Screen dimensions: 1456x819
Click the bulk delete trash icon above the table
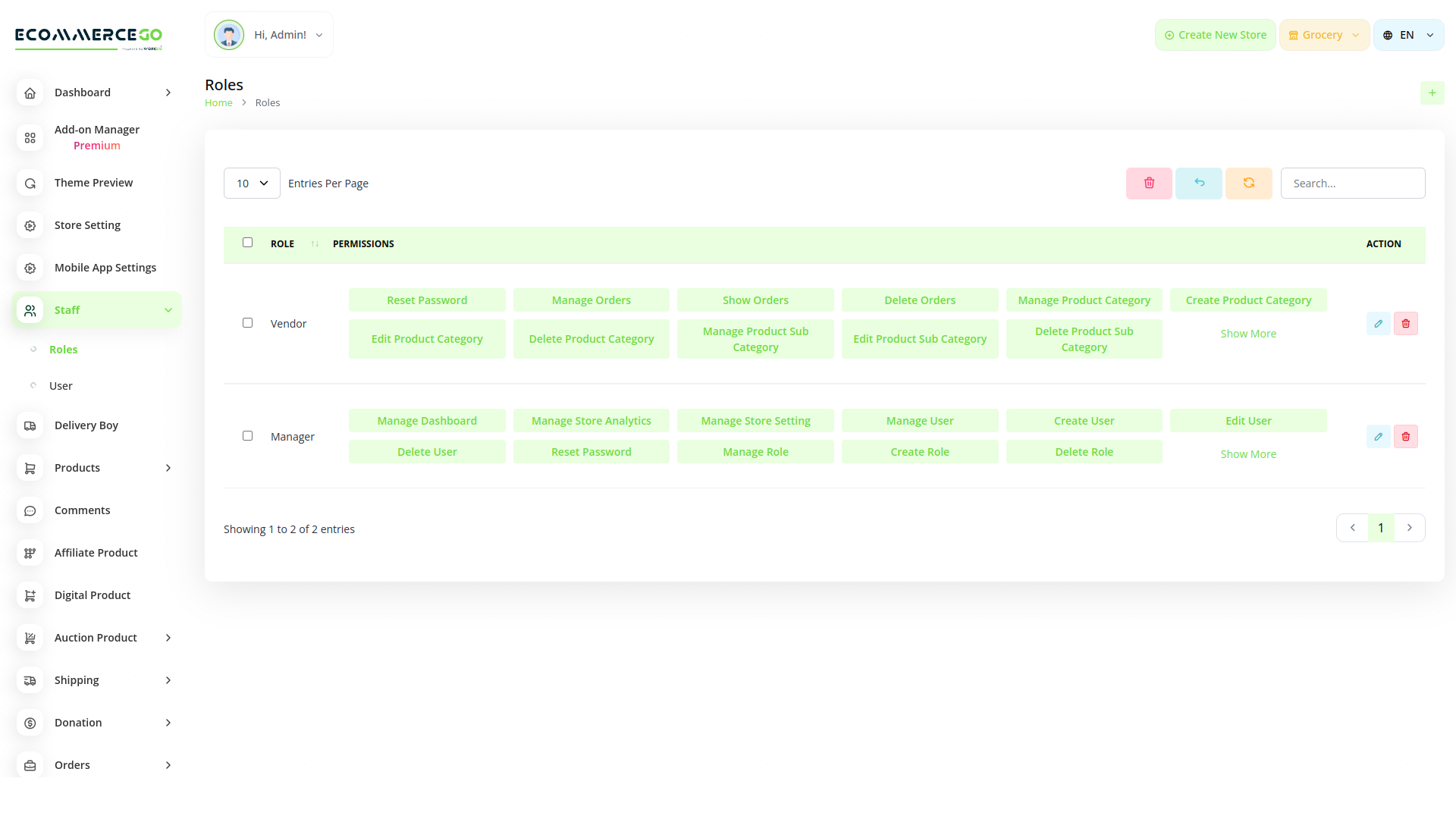1148,183
